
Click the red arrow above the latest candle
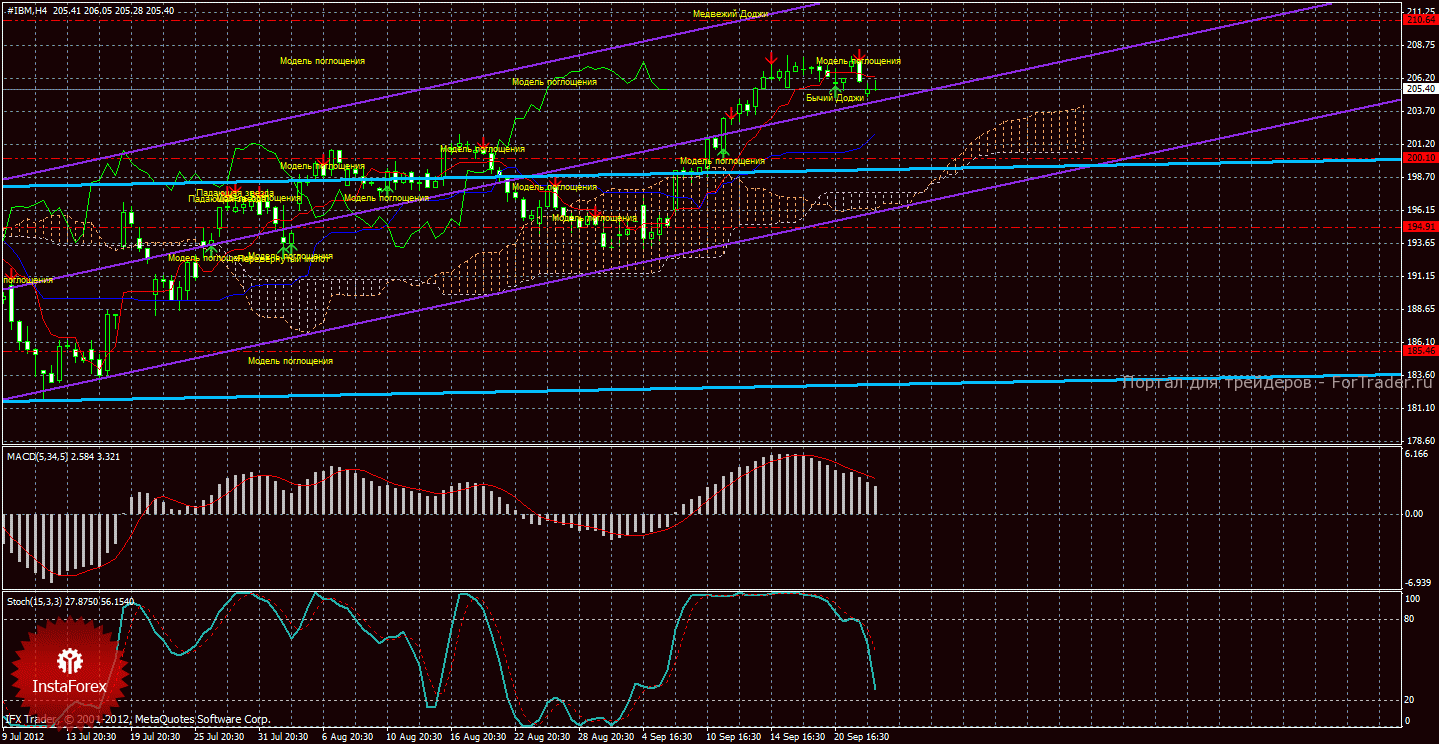click(858, 56)
